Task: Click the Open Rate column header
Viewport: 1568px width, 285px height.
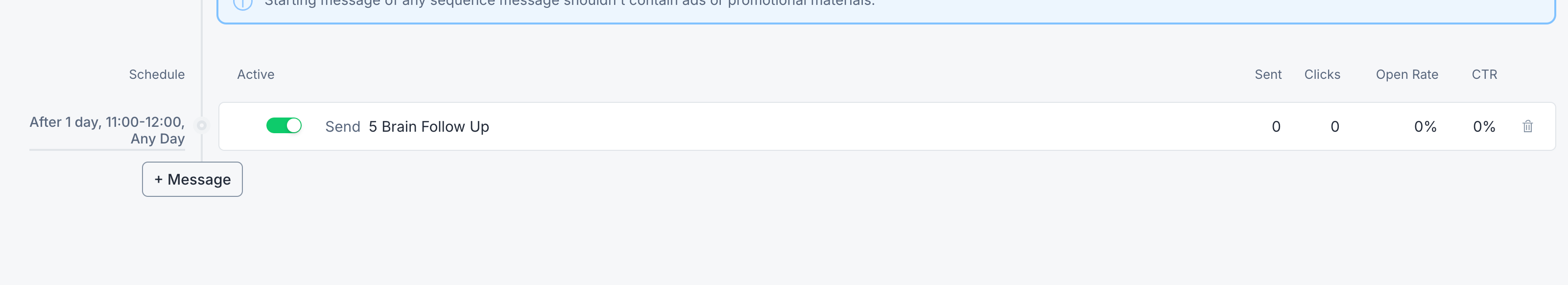Action: coord(1407,74)
